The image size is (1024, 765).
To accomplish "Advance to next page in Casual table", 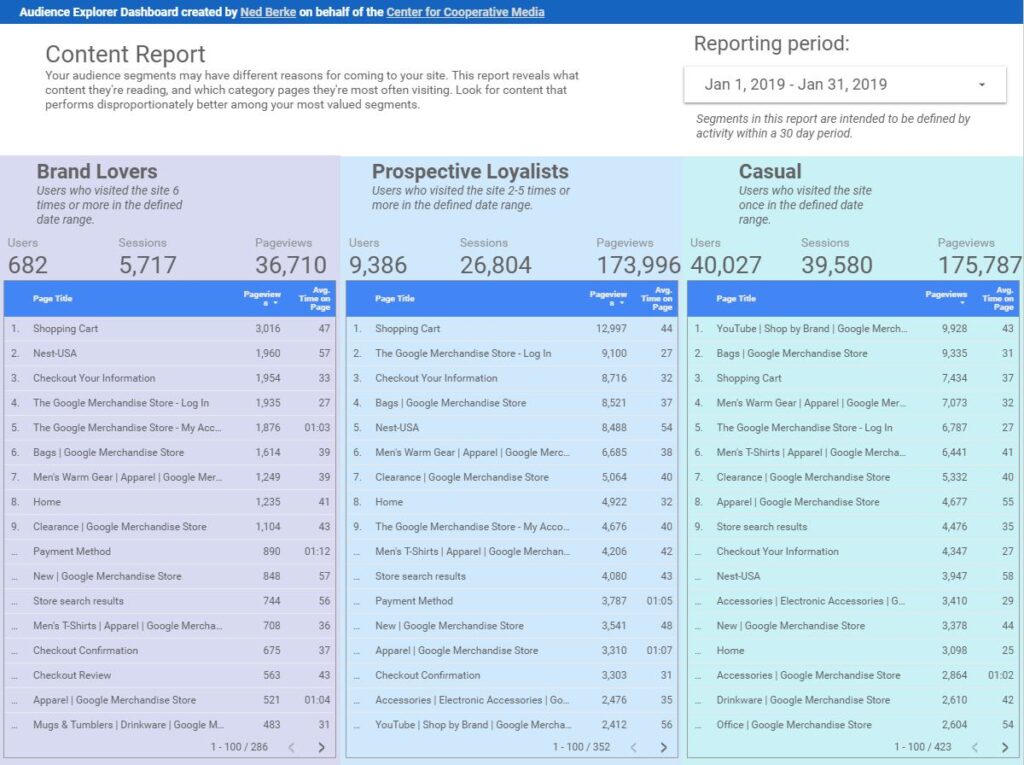I will pos(1005,747).
